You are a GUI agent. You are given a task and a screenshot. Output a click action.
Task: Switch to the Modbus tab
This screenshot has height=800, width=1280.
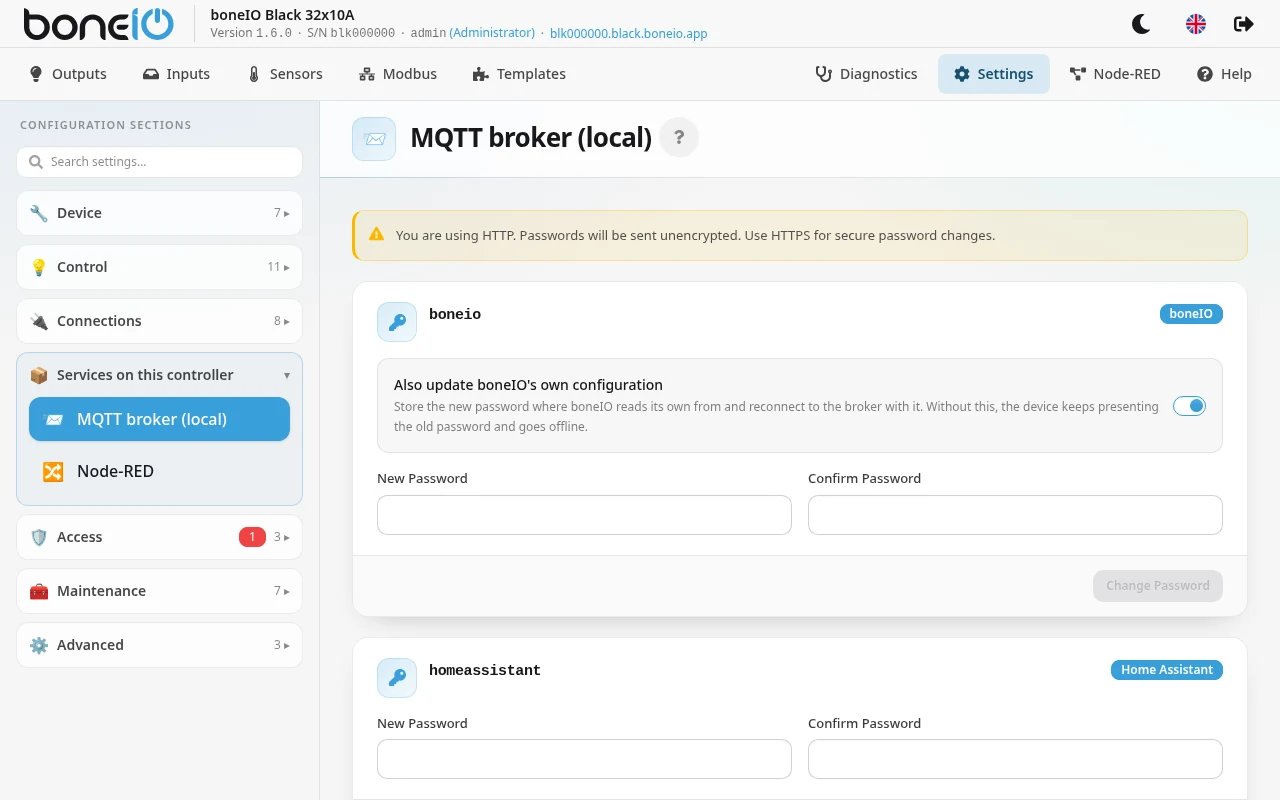(398, 74)
